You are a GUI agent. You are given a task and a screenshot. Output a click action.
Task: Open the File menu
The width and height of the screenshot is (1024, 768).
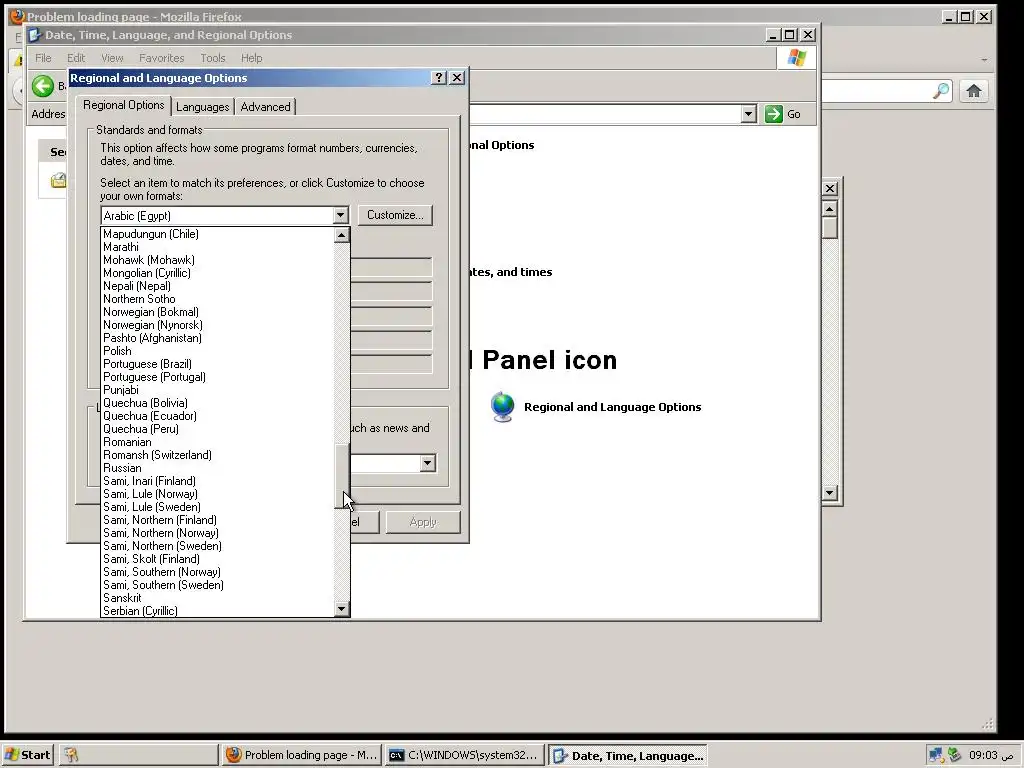point(43,58)
